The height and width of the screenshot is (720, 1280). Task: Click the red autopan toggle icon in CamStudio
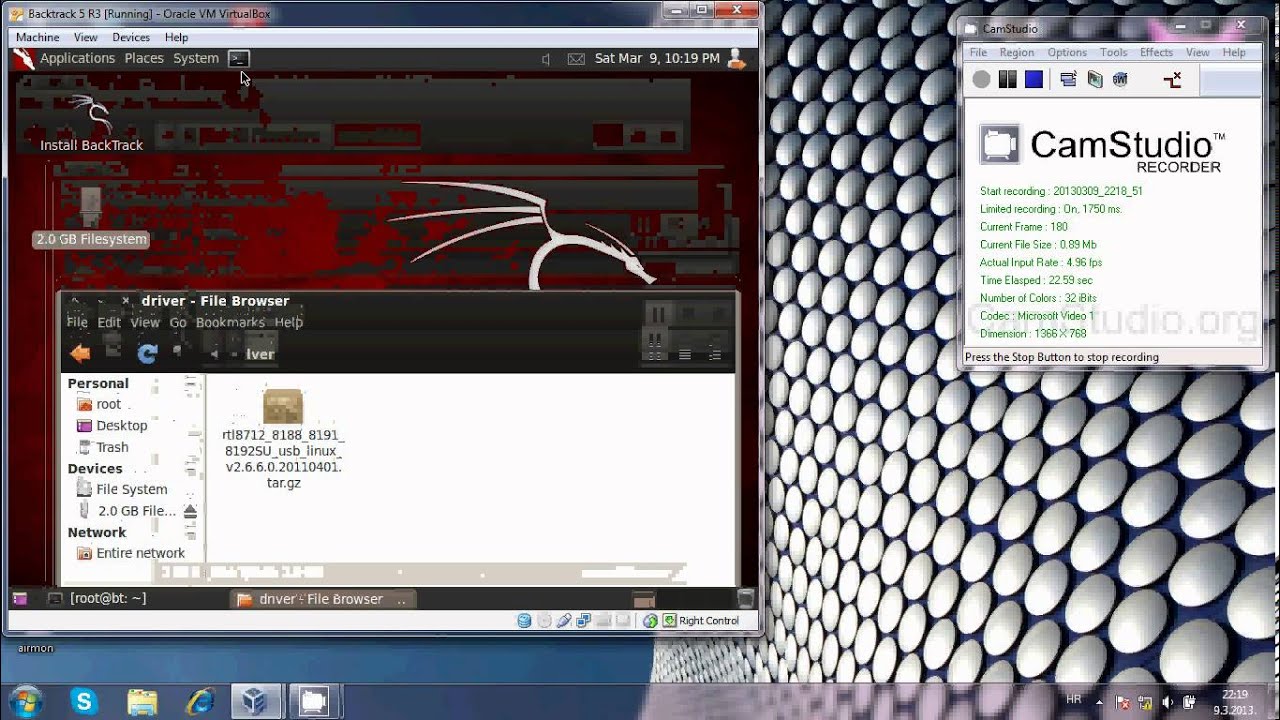(x=1173, y=79)
